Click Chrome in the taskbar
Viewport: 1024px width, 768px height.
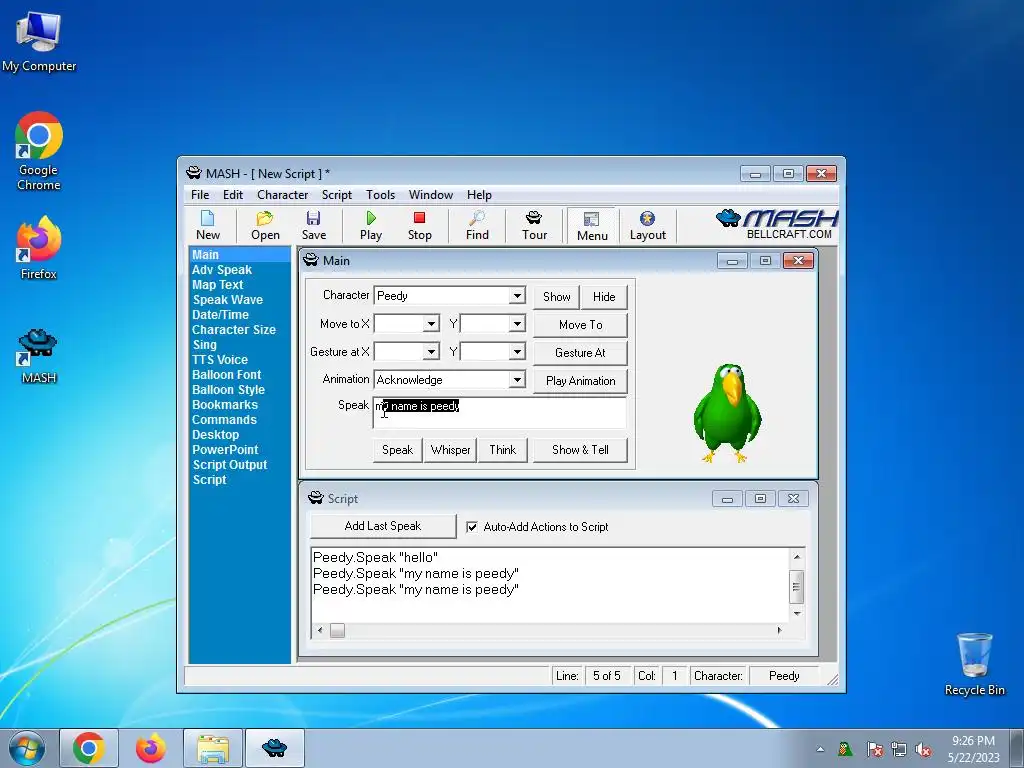(89, 748)
